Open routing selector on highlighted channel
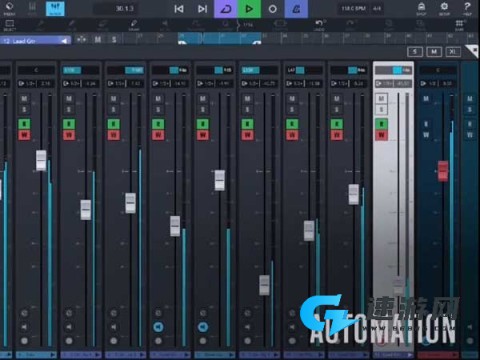The width and height of the screenshot is (480, 360). pos(394,83)
